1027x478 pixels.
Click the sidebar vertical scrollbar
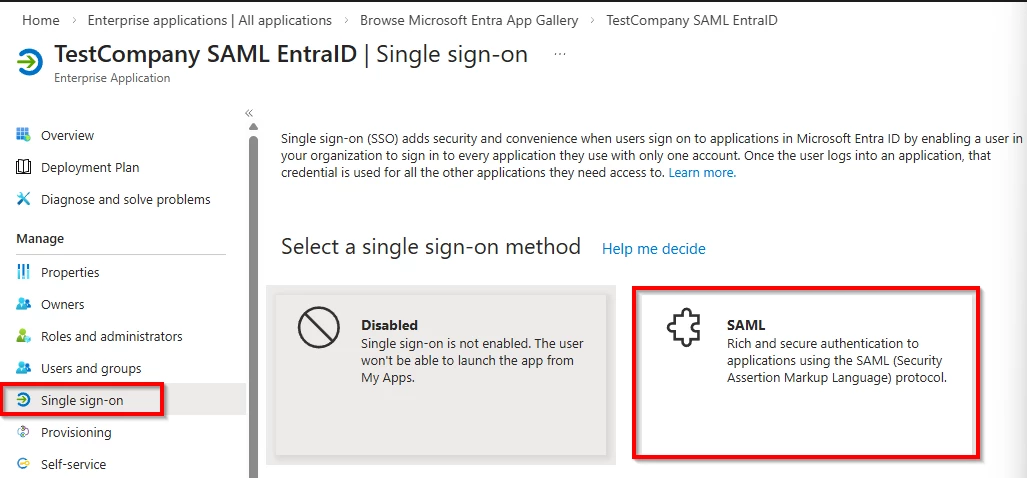[253, 300]
